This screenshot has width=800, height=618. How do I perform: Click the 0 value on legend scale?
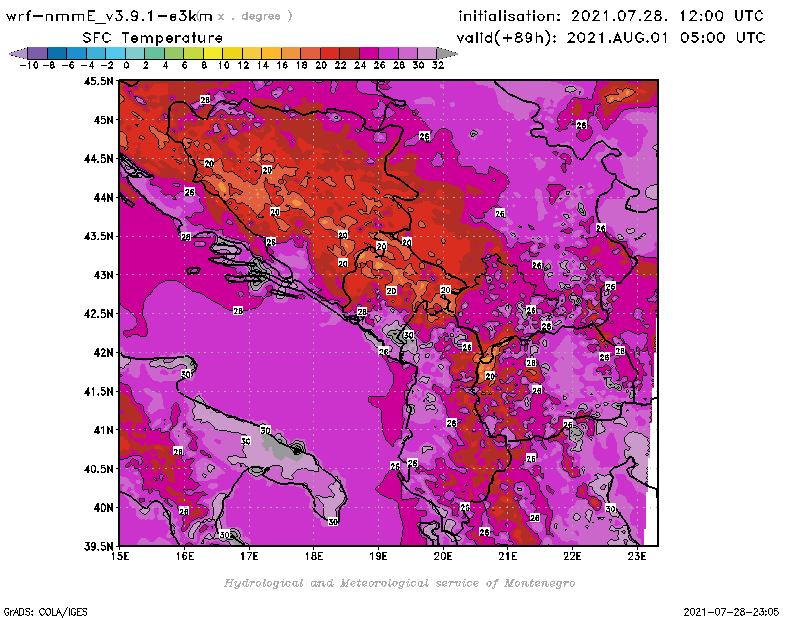[x=126, y=66]
